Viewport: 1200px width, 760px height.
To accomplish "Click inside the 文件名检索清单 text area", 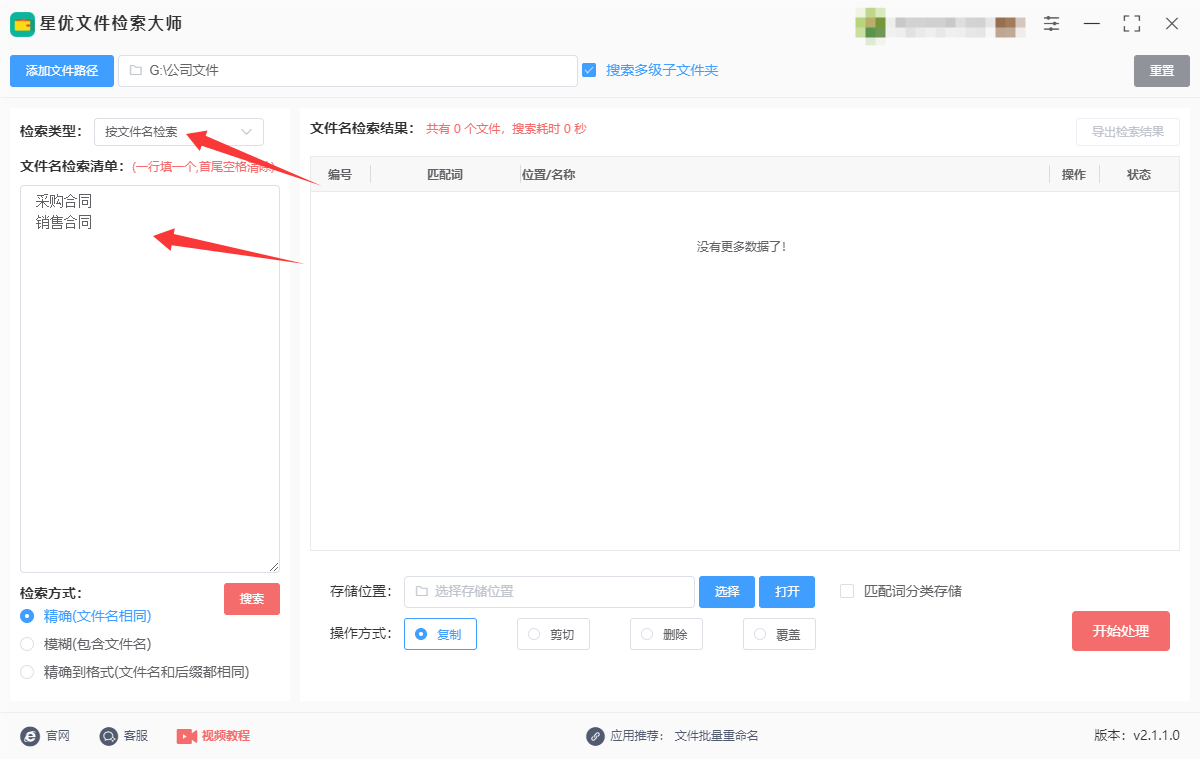I will [150, 378].
